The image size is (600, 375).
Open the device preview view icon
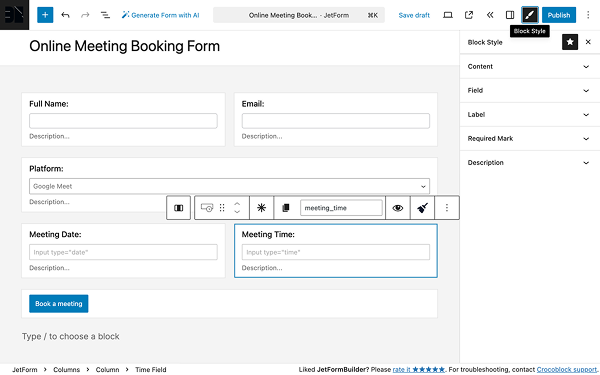[448, 15]
